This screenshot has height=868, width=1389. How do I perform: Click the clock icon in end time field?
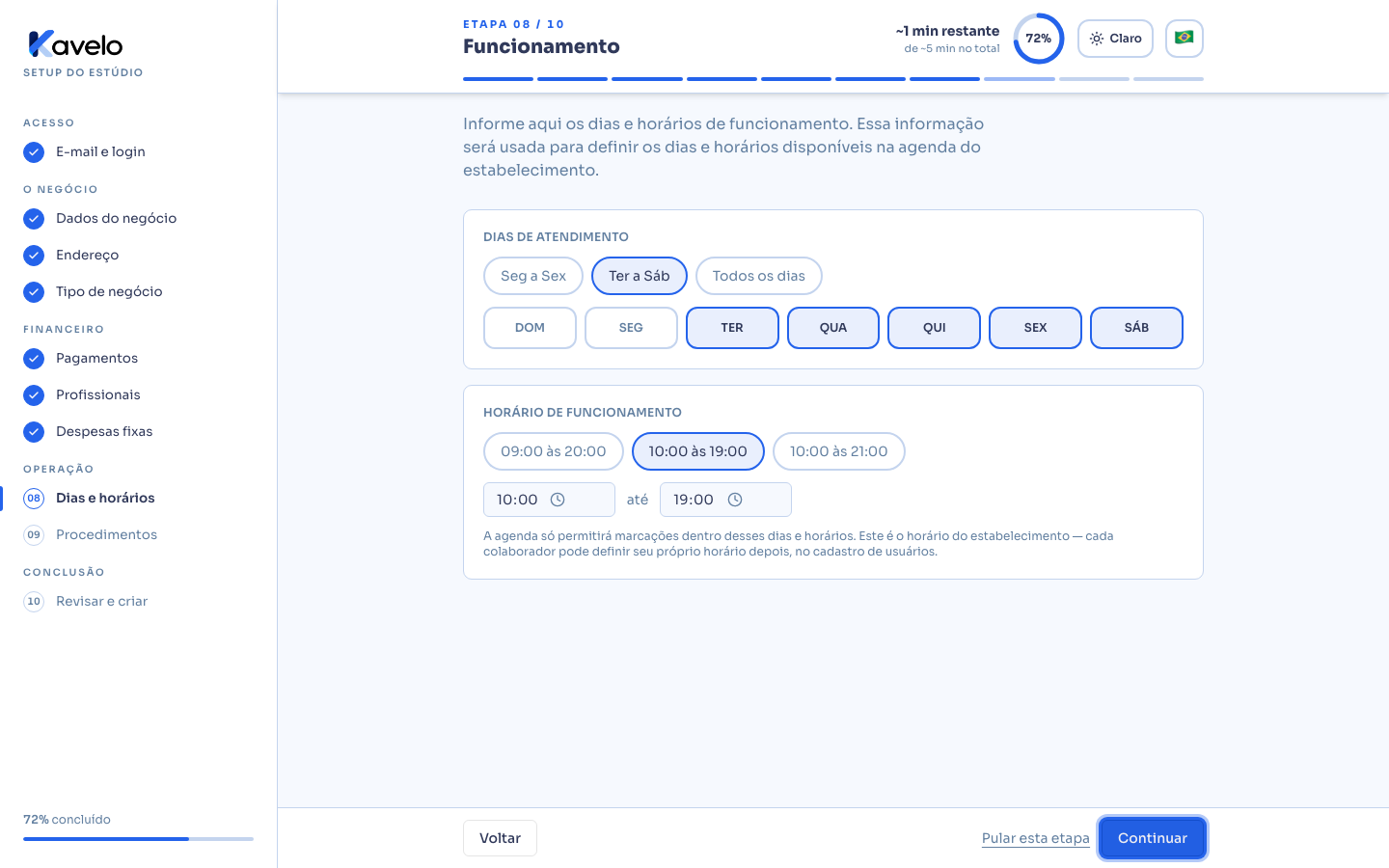(x=735, y=500)
